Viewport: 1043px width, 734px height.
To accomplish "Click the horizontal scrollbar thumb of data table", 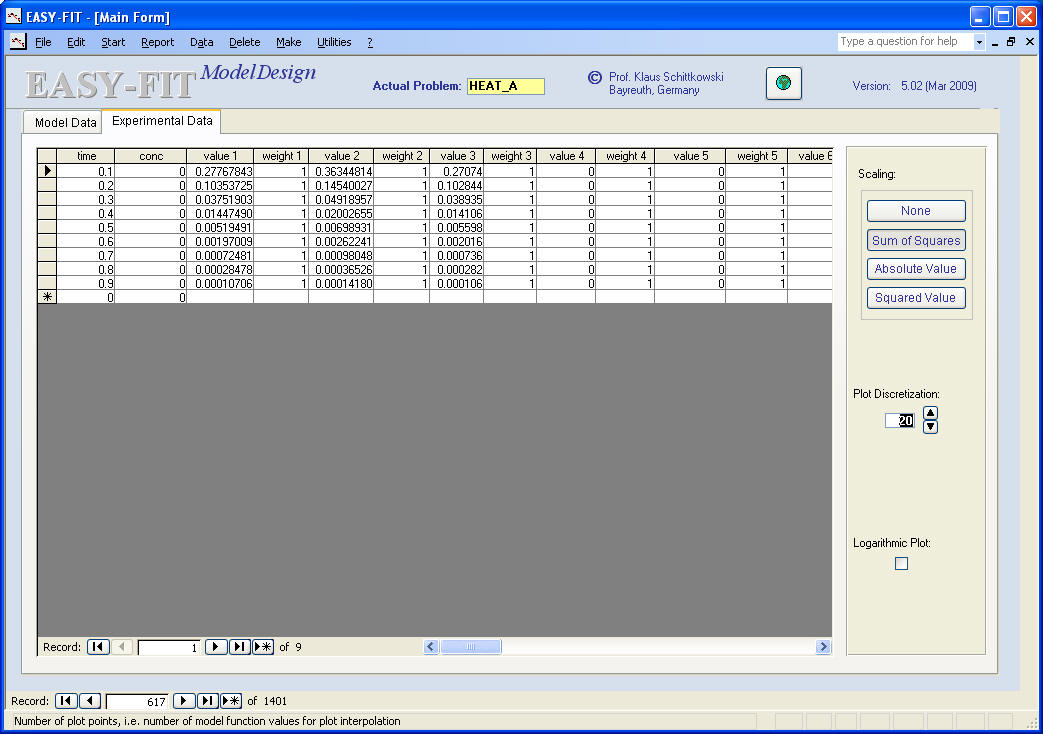I will [470, 647].
